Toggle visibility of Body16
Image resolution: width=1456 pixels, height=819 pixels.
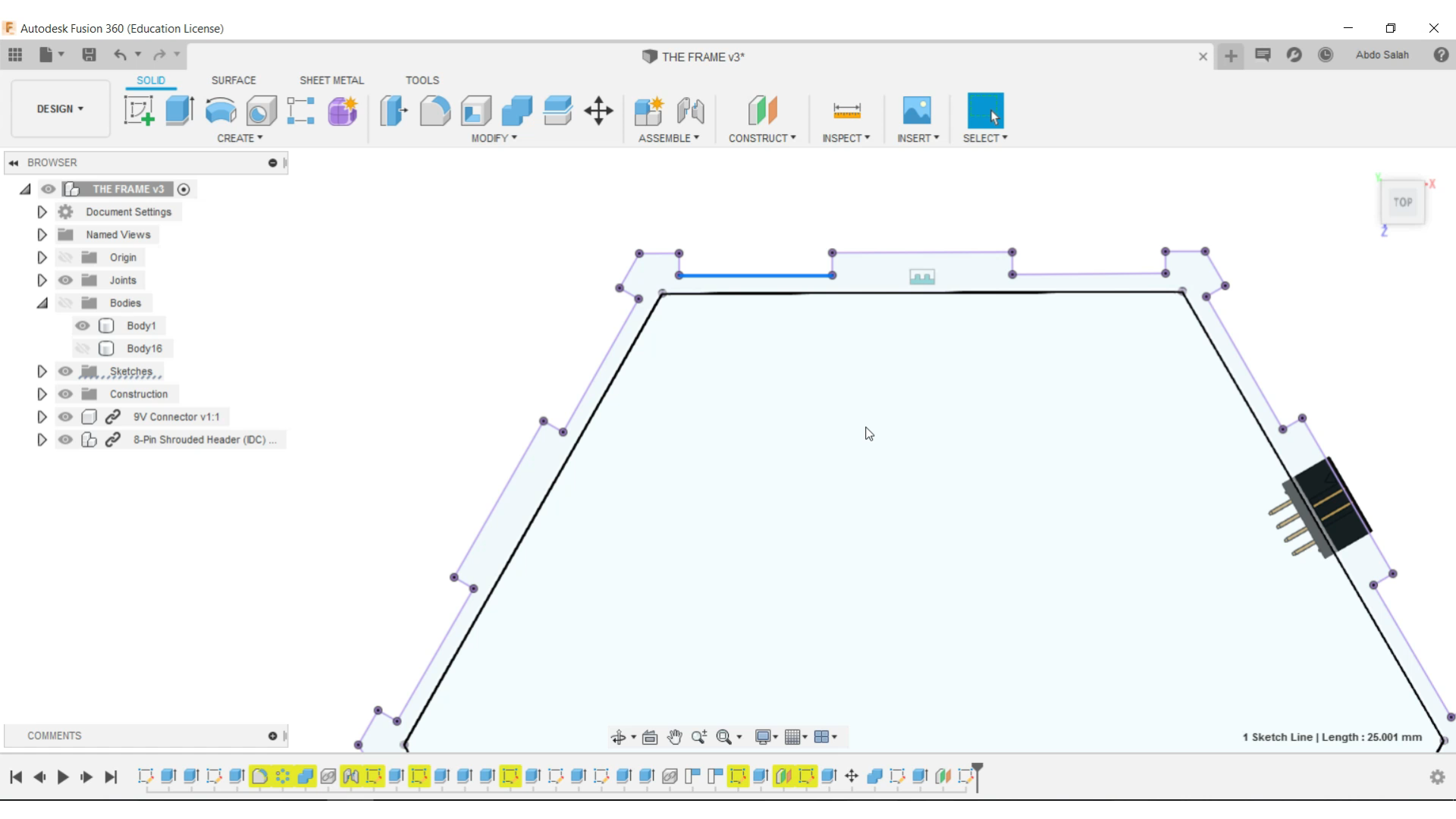[83, 348]
